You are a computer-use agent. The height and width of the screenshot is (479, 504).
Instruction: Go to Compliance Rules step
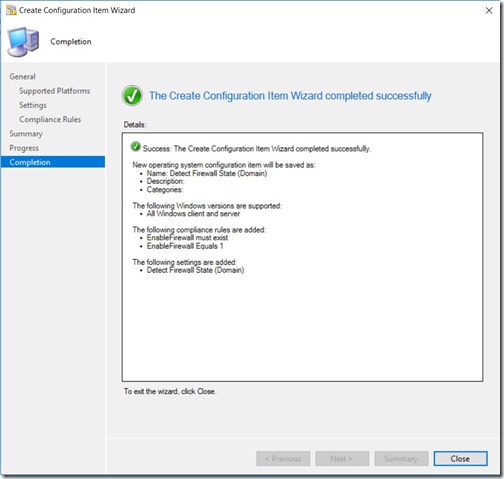point(50,119)
